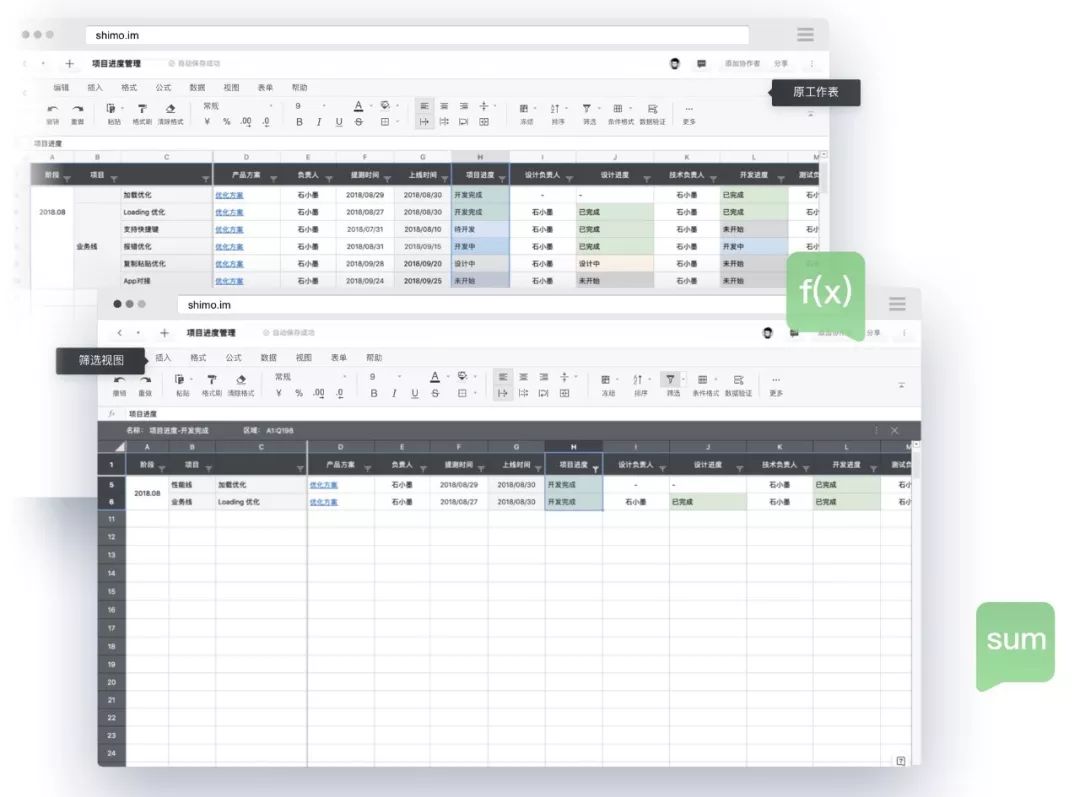Click Data Validation (数据验证) icon in back window

[x=652, y=108]
